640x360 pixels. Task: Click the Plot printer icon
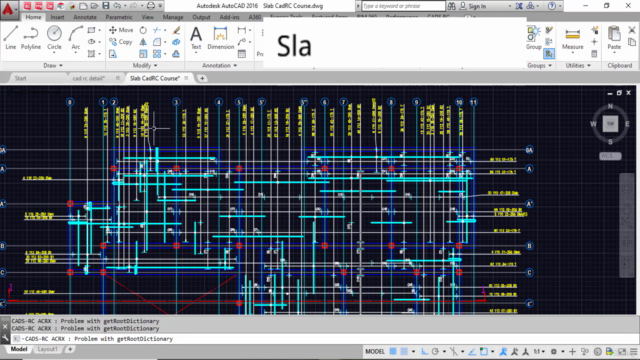pyautogui.click(x=151, y=6)
